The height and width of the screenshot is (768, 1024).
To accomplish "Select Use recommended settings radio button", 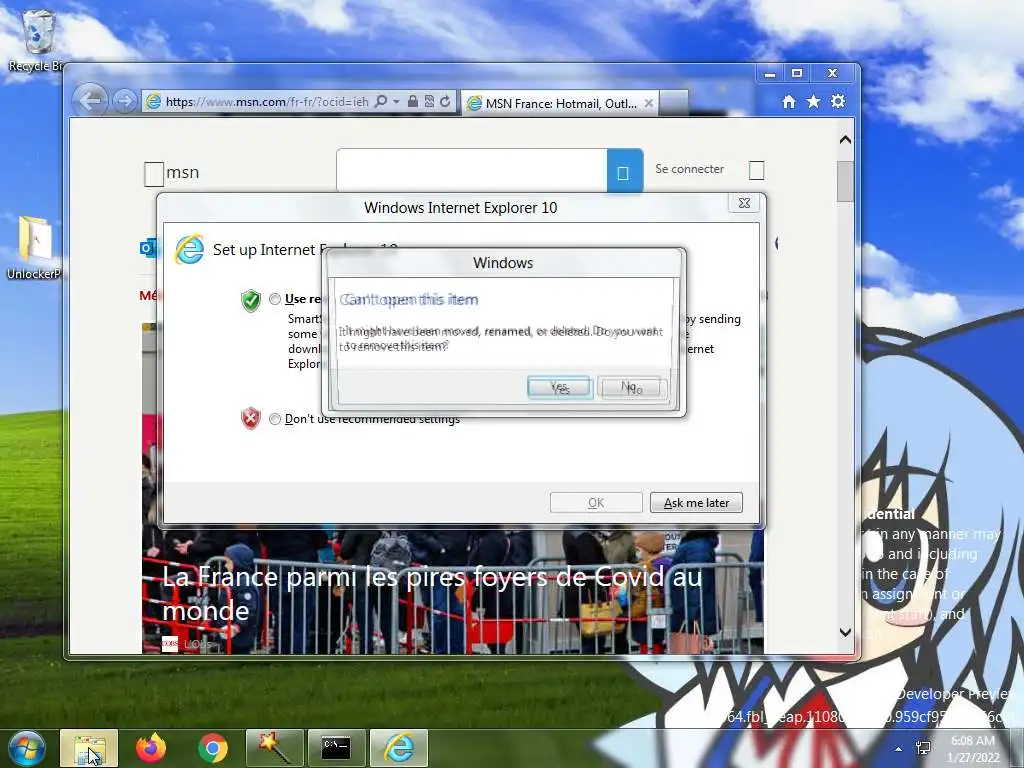I will tap(274, 299).
